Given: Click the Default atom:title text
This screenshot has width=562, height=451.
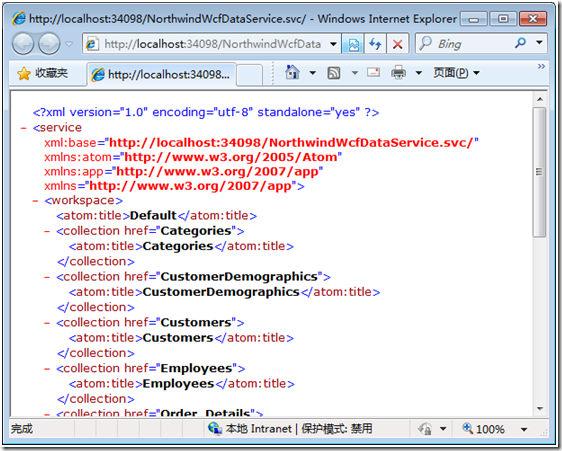Looking at the screenshot, I should (153, 215).
